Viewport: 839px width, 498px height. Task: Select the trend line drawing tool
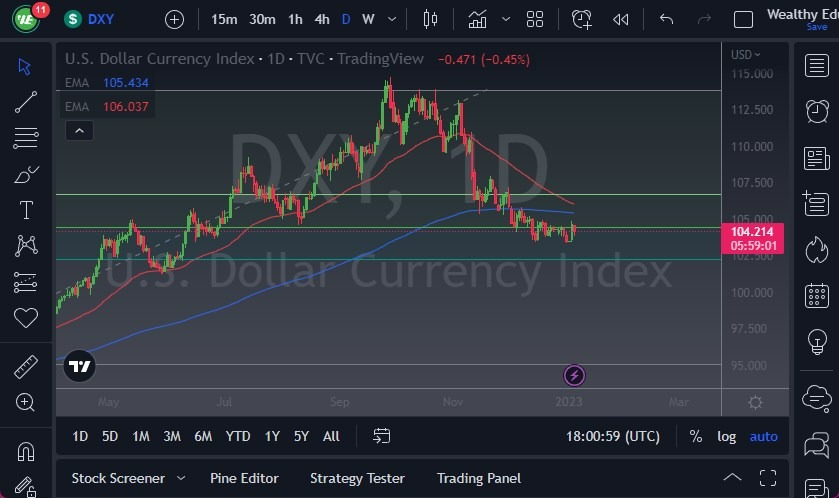coord(26,102)
